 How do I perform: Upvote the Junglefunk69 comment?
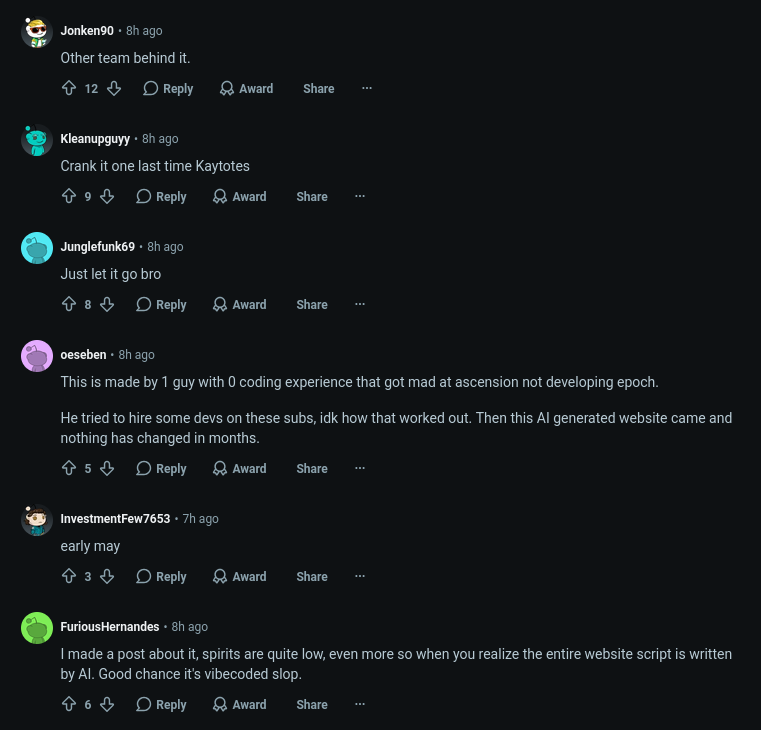(x=69, y=304)
